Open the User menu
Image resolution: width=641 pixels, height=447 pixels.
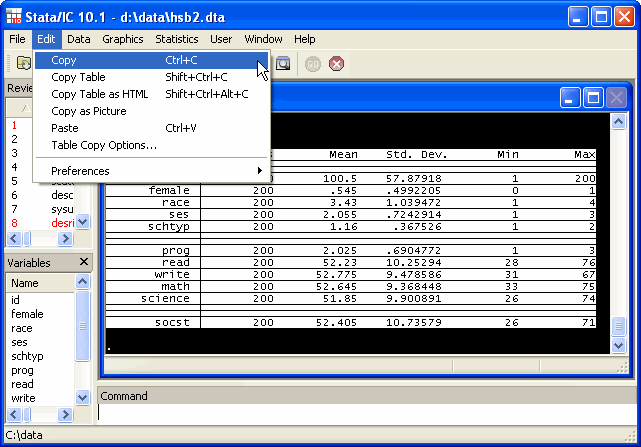click(x=221, y=39)
